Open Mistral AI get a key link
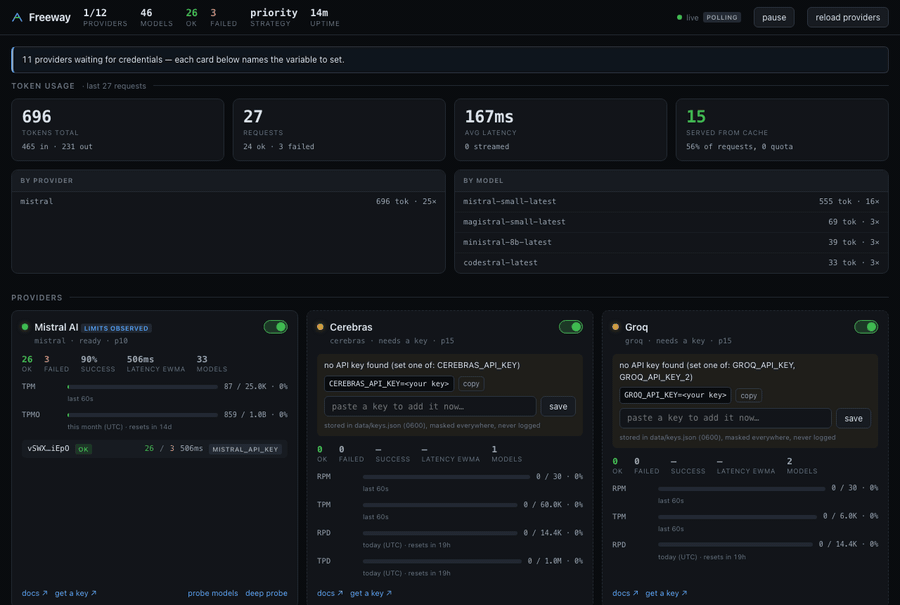This screenshot has height=605, width=900. coord(75,593)
